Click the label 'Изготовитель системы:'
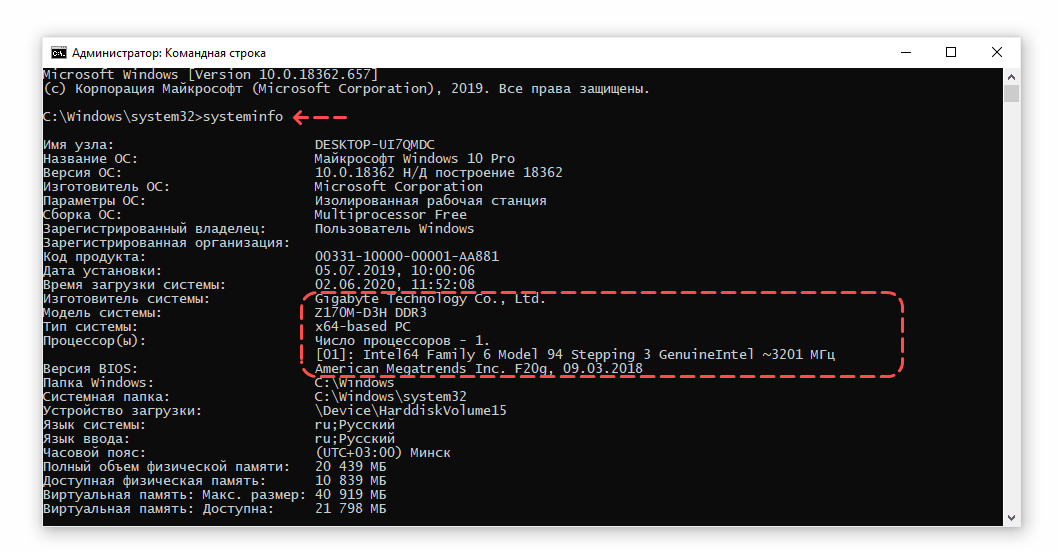The image size is (1058, 552). [127, 298]
